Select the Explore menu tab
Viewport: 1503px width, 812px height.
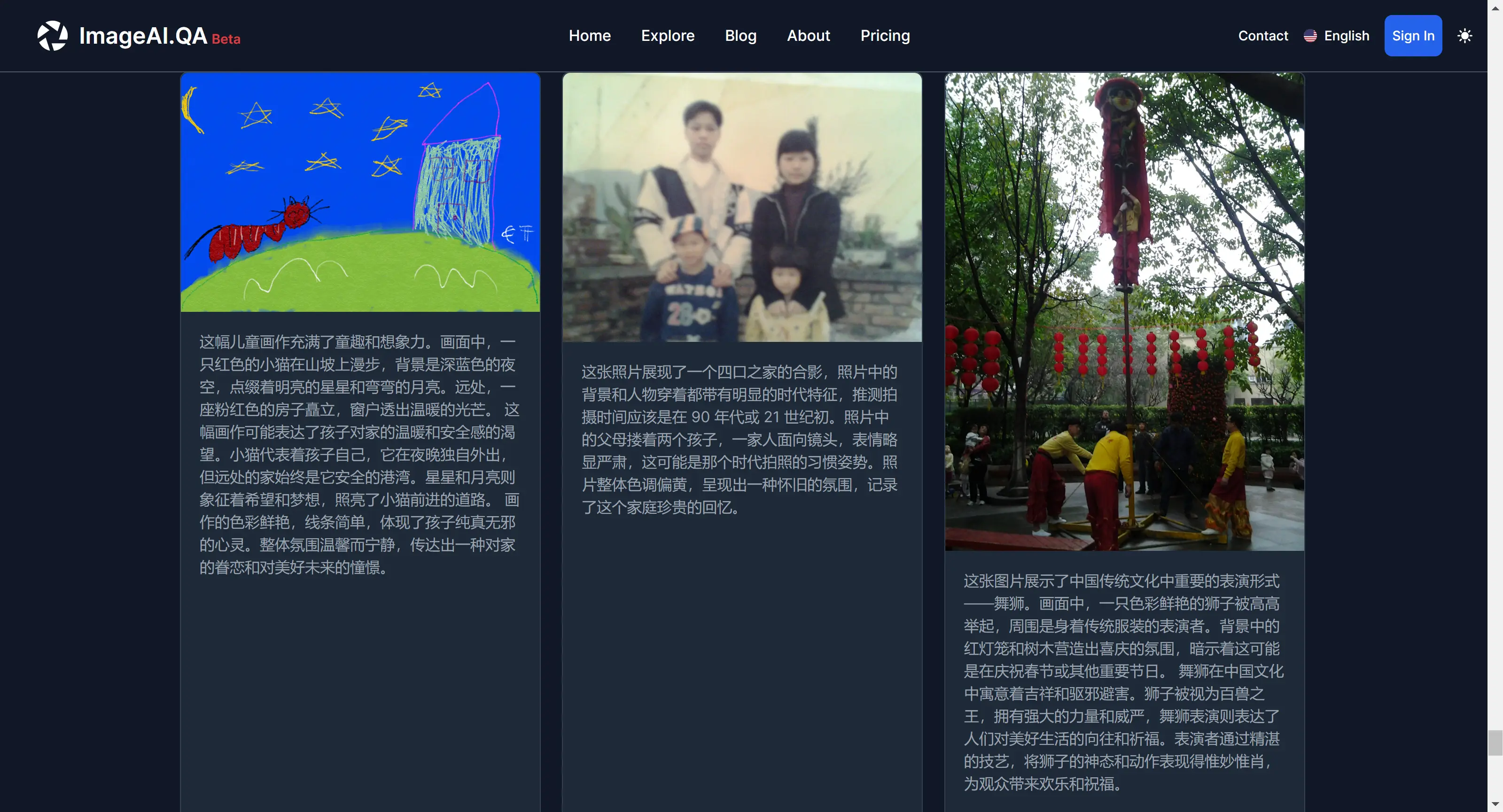667,35
